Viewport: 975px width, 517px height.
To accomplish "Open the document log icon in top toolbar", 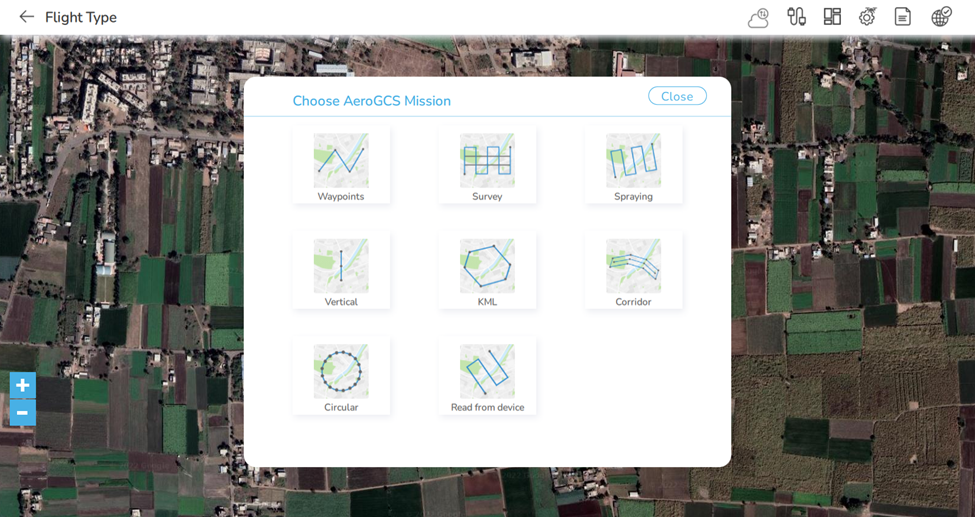I will 903,17.
